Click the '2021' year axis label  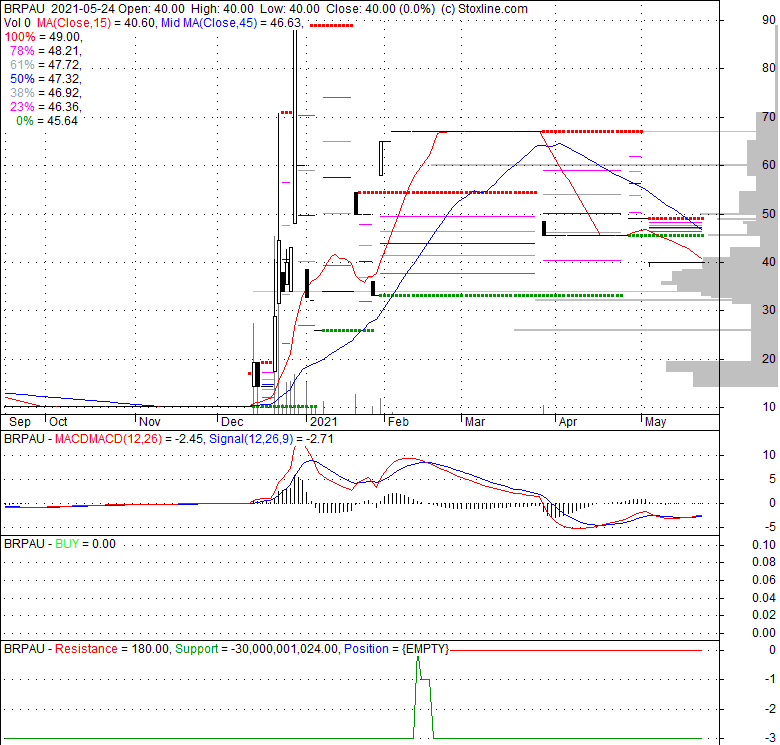click(x=324, y=422)
